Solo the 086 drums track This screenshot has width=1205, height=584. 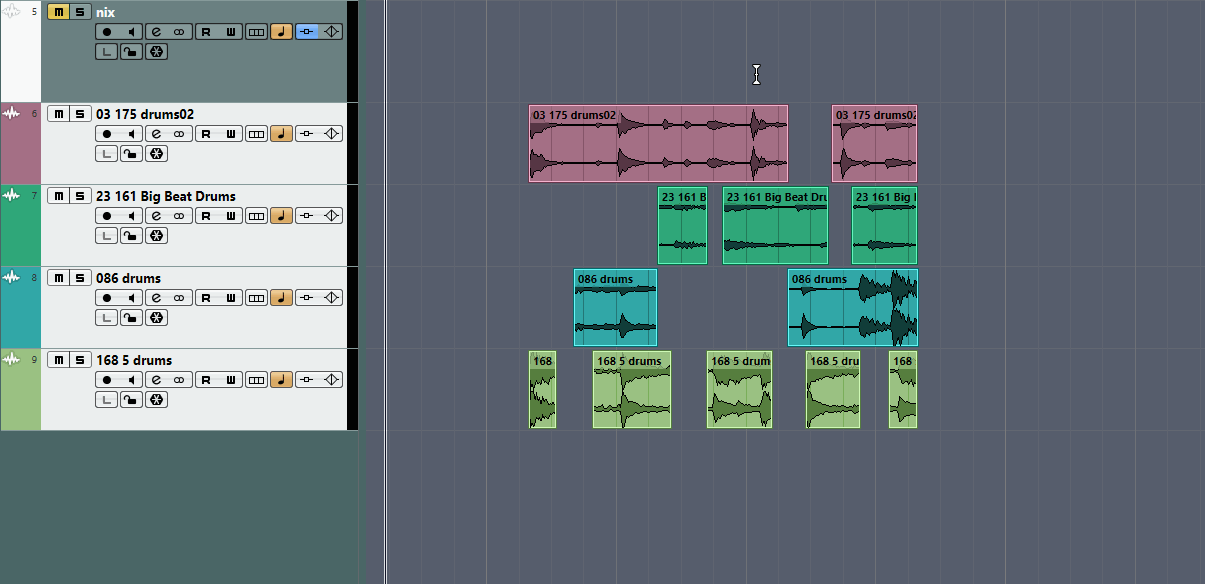(x=79, y=278)
